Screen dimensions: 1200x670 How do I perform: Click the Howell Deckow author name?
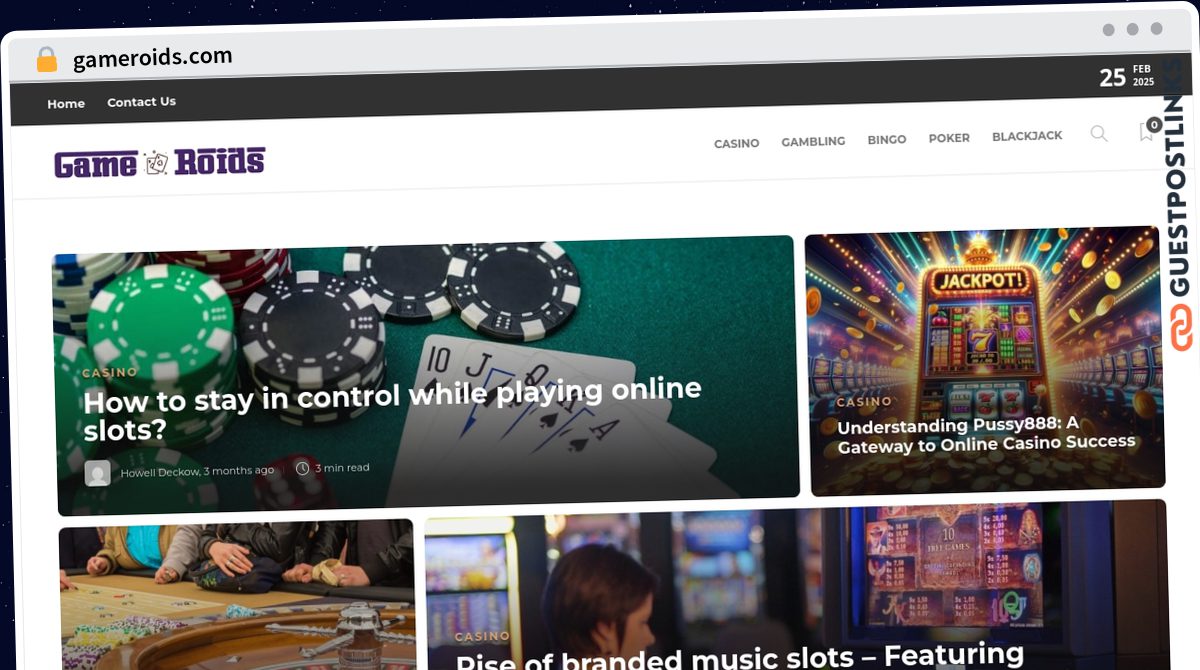160,472
